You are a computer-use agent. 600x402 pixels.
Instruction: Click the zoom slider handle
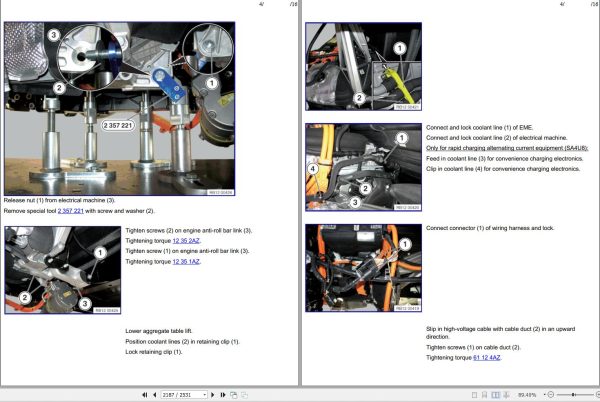(573, 394)
